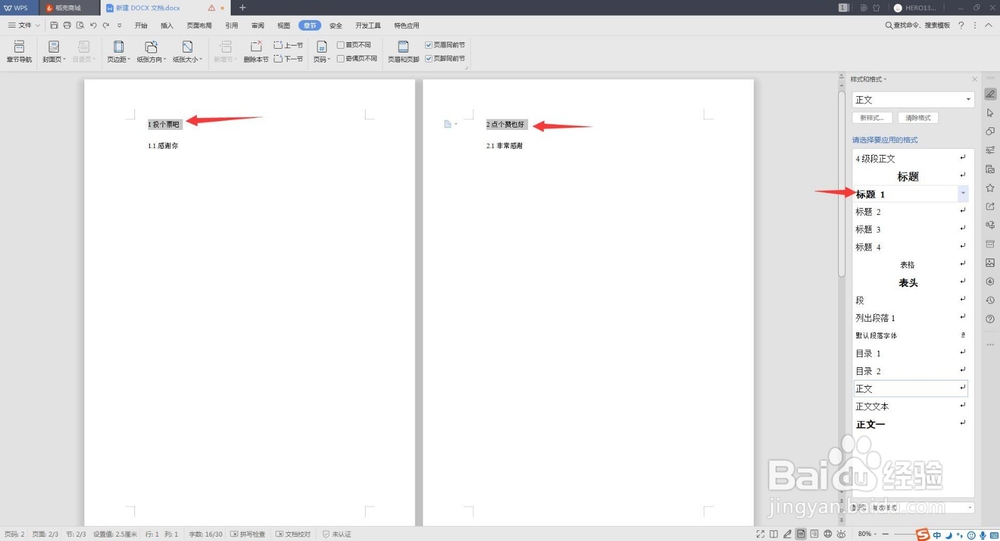The image size is (1000, 541).
Task: Click the save icon in quick toolbar
Action: point(54,26)
